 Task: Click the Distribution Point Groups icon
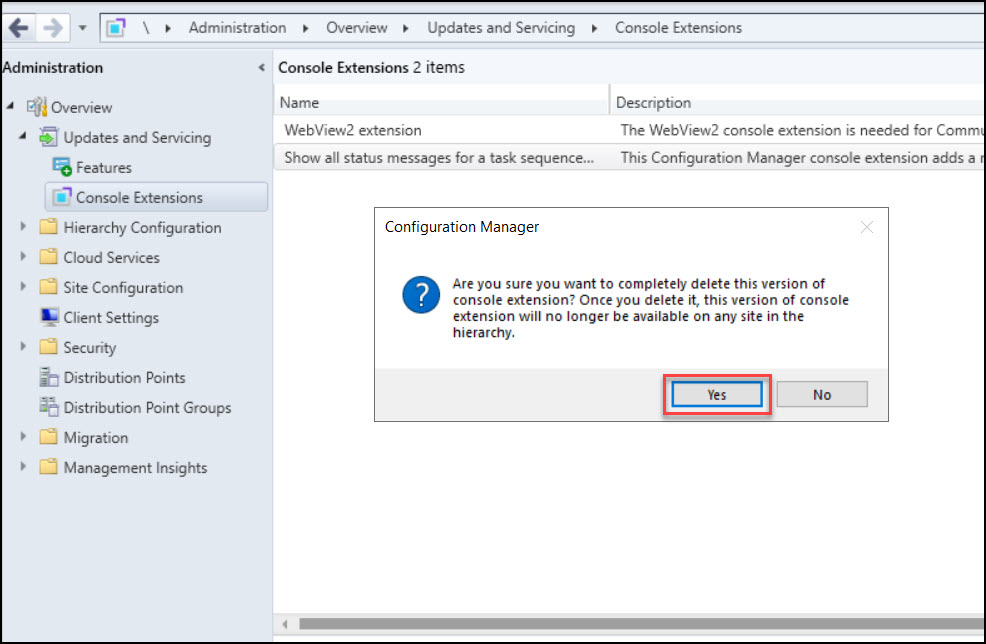(x=49, y=406)
